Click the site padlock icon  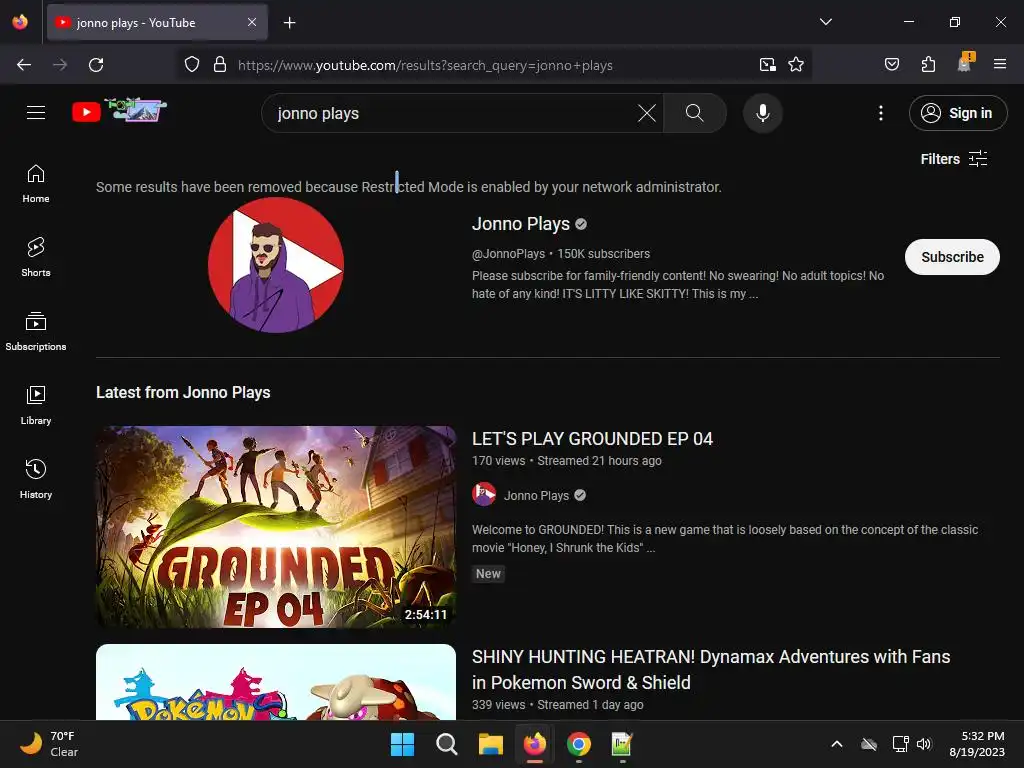click(x=220, y=65)
